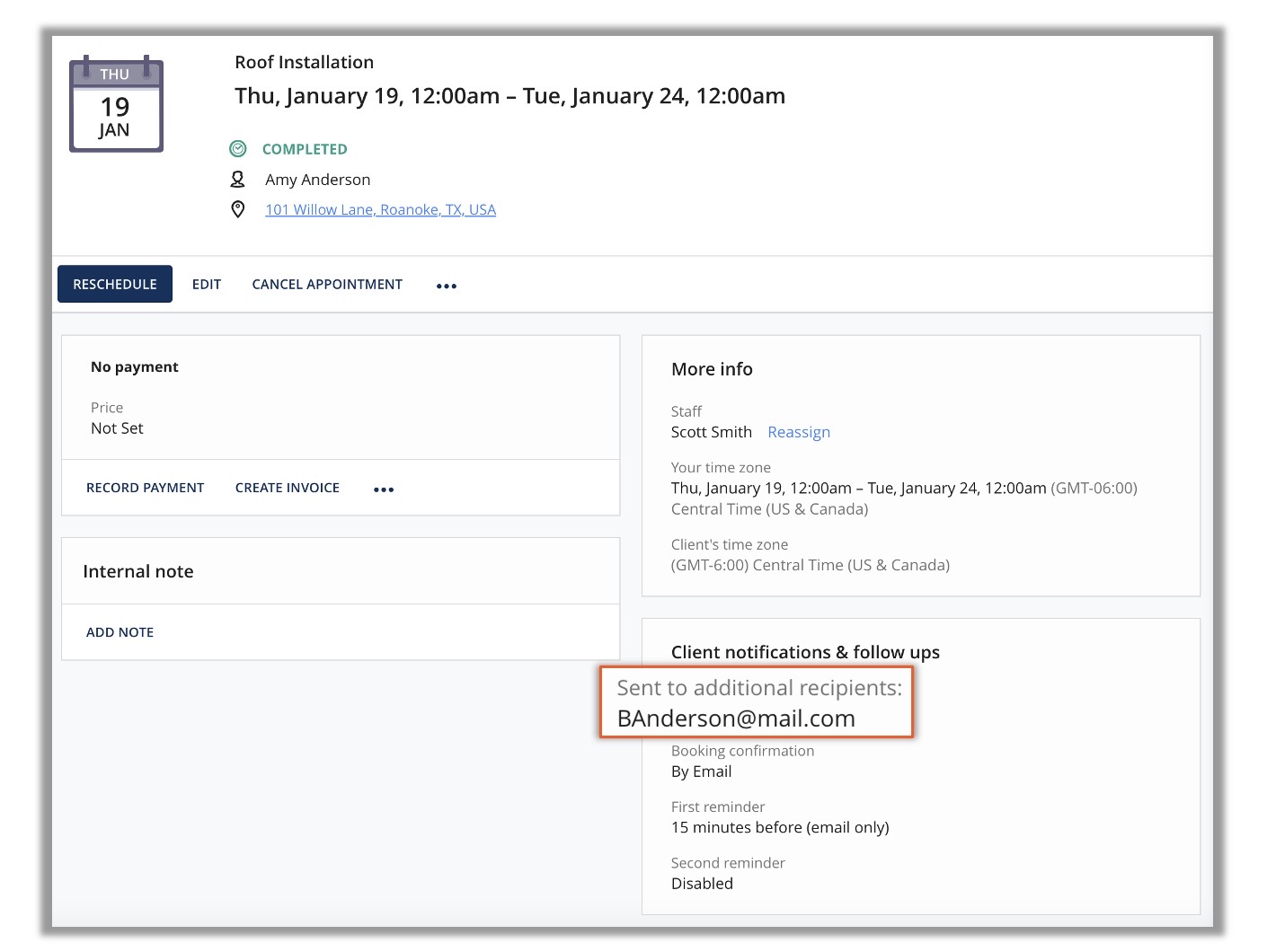Click Create Invoice
This screenshot has width=1267, height=952.
pyautogui.click(x=288, y=488)
